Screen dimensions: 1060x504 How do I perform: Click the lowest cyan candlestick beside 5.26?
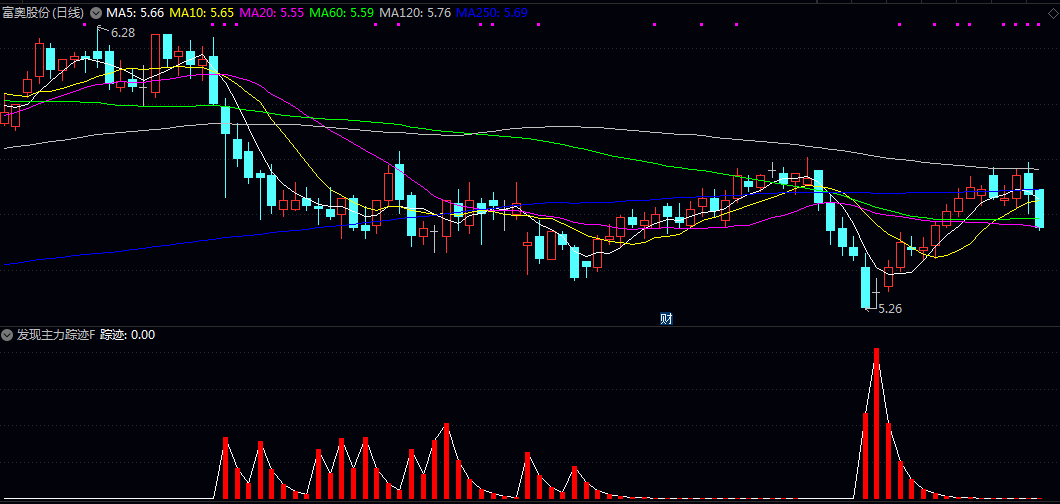(x=866, y=287)
